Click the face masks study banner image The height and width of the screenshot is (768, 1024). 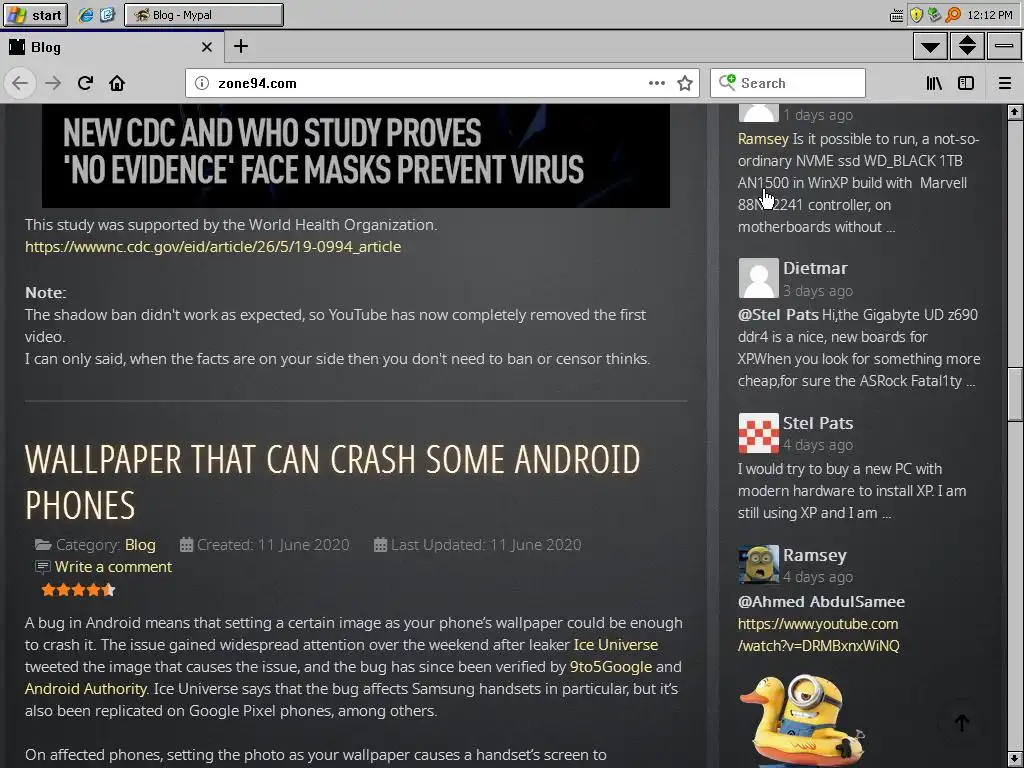(x=356, y=155)
